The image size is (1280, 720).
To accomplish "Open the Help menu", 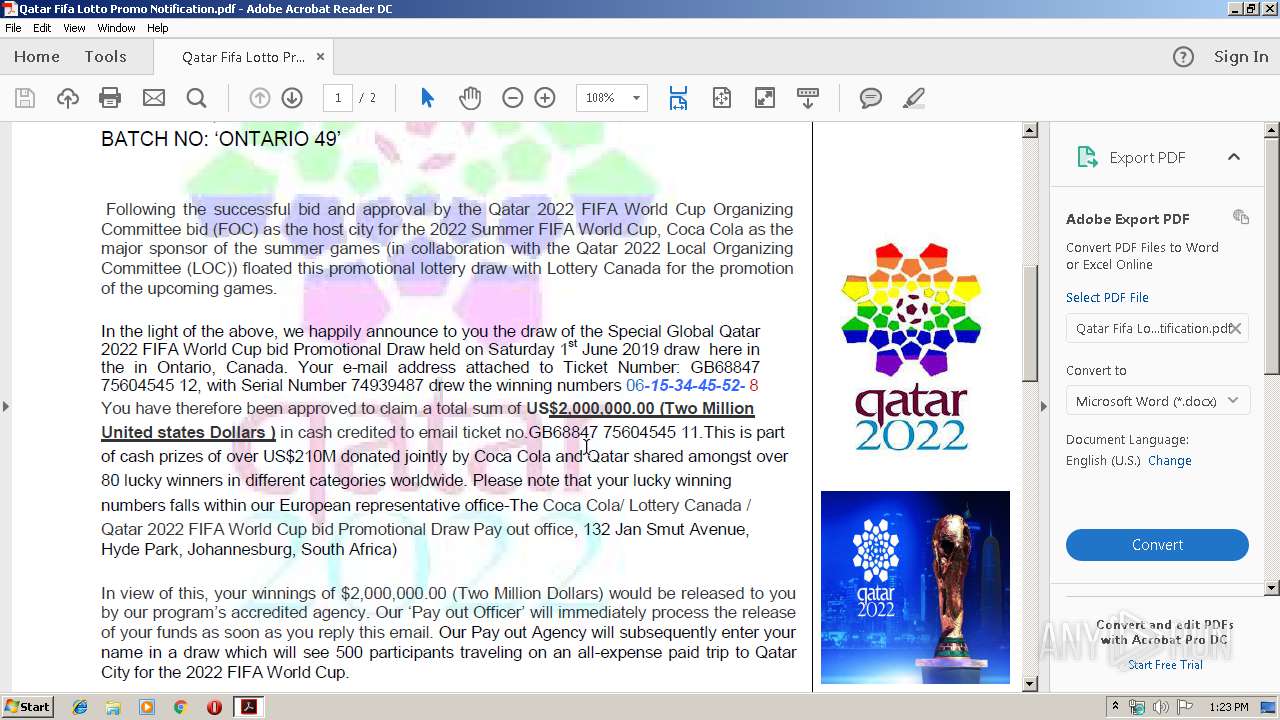I will [158, 28].
